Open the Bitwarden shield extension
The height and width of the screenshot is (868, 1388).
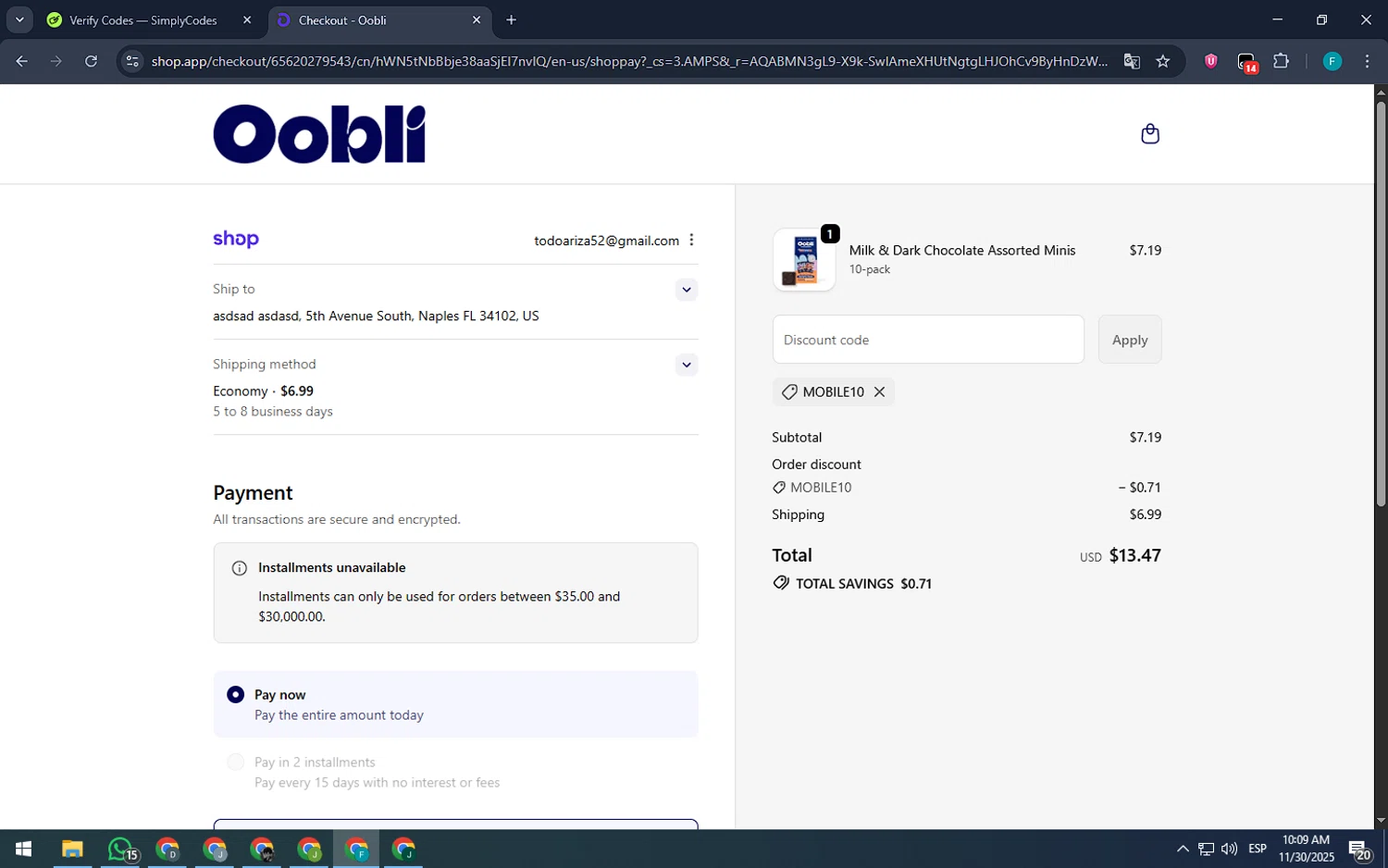[x=1210, y=61]
